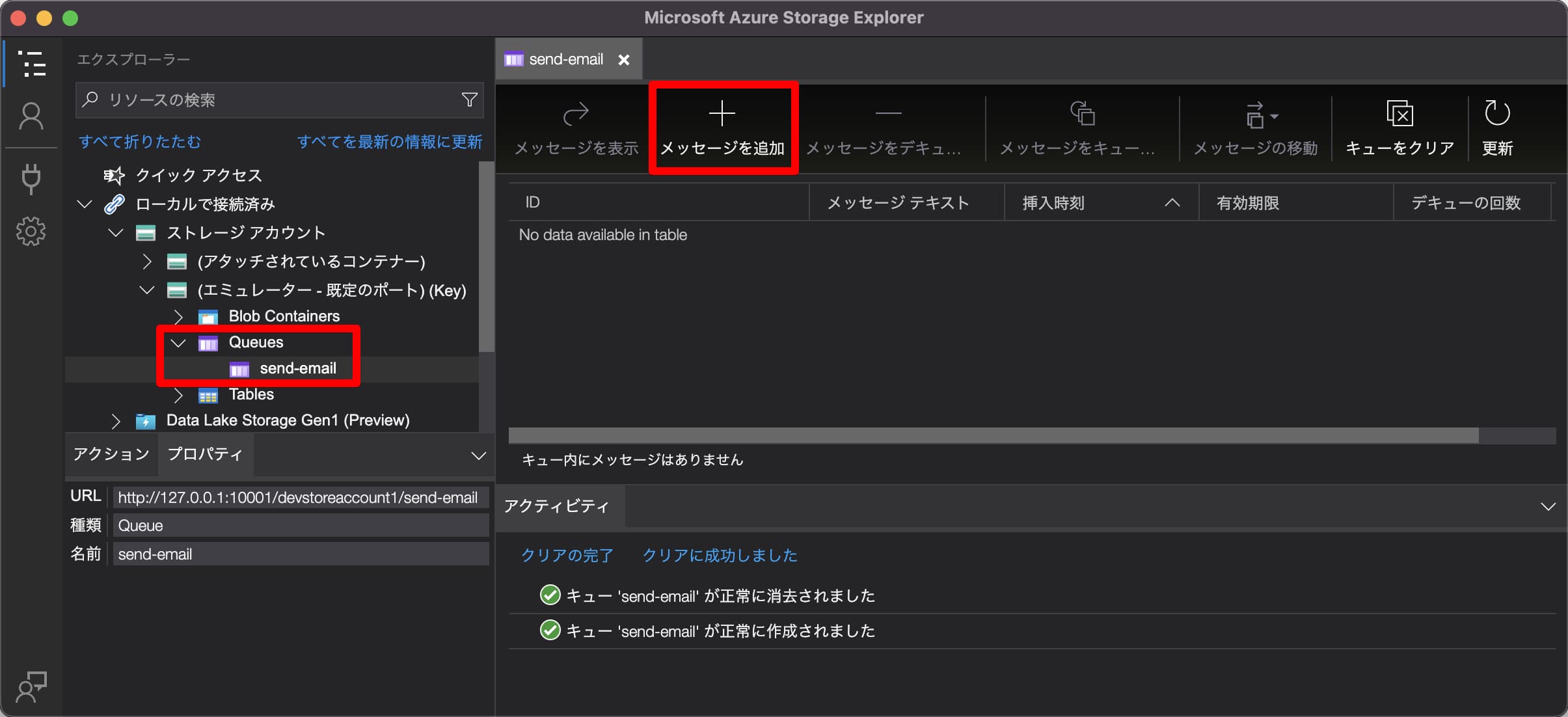This screenshot has height=717, width=1568.
Task: Switch to the プロパティ tab
Action: pyautogui.click(x=205, y=453)
